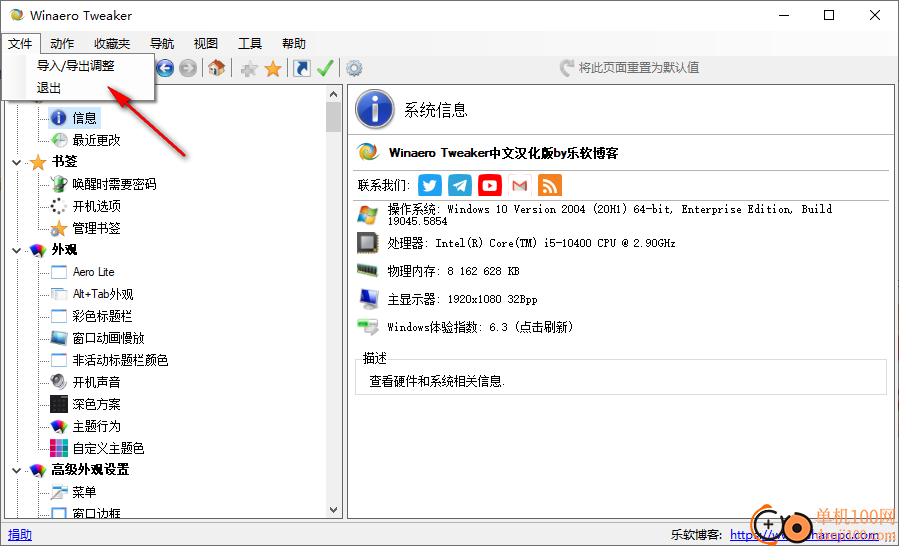
Task: Collapse the 外观 tree category
Action: point(15,251)
